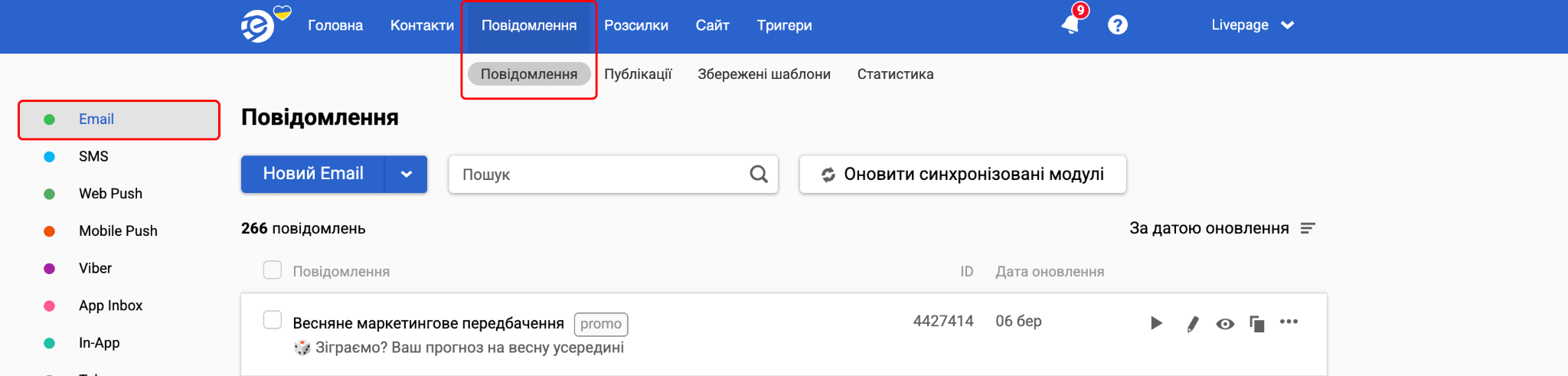Image resolution: width=1568 pixels, height=376 pixels.
Task: Open the Контакти menu
Action: click(422, 25)
